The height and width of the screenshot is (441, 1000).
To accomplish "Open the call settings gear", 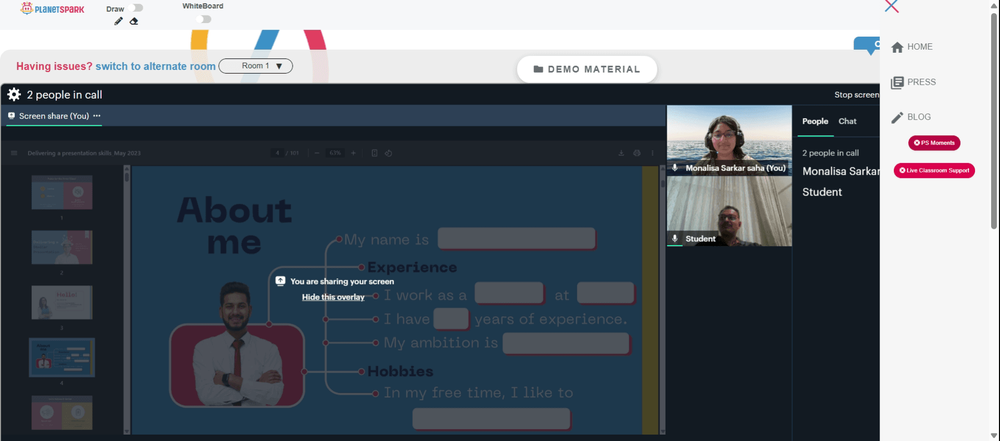I will pos(14,95).
